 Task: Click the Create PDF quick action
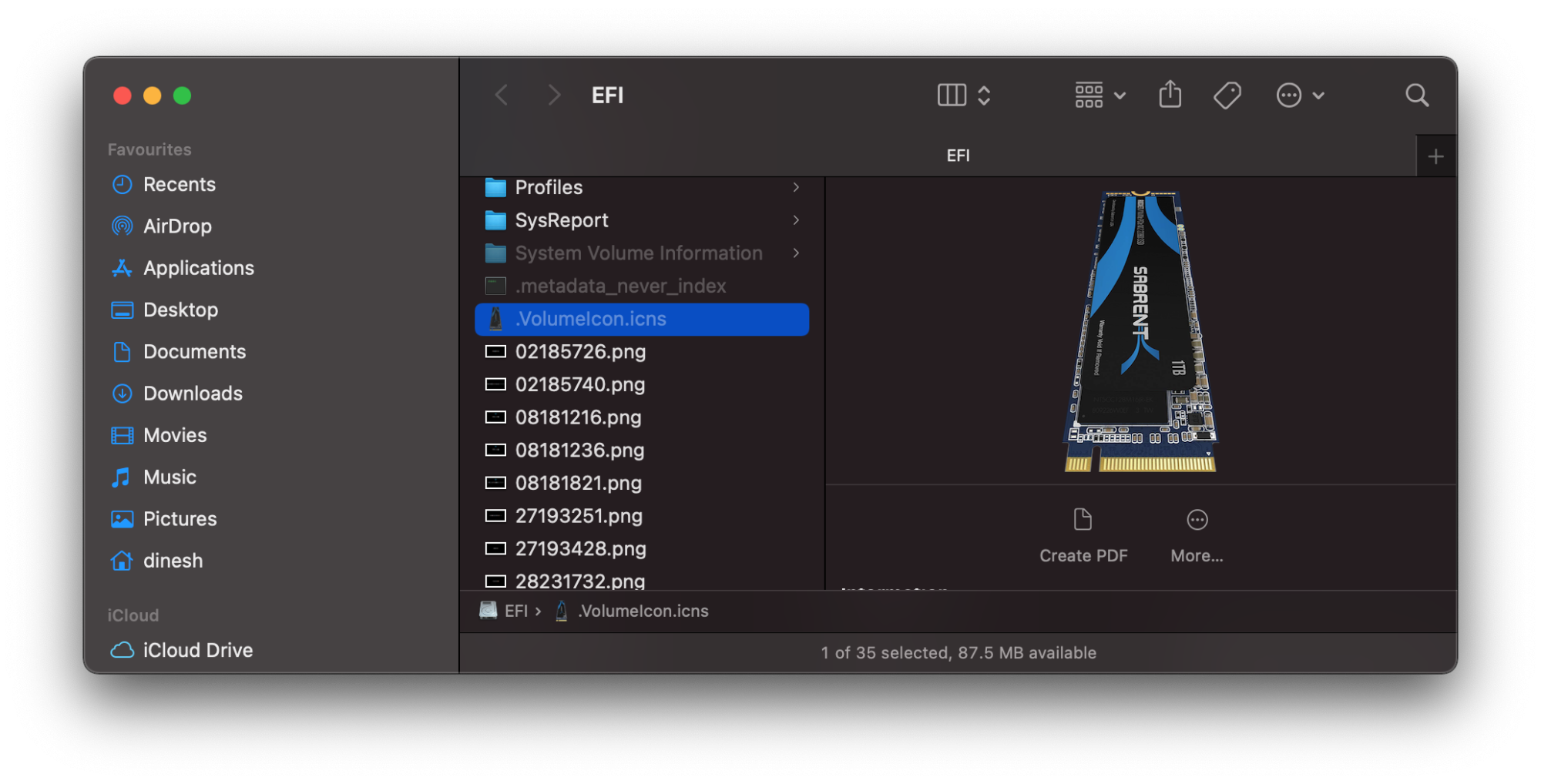coord(1083,534)
